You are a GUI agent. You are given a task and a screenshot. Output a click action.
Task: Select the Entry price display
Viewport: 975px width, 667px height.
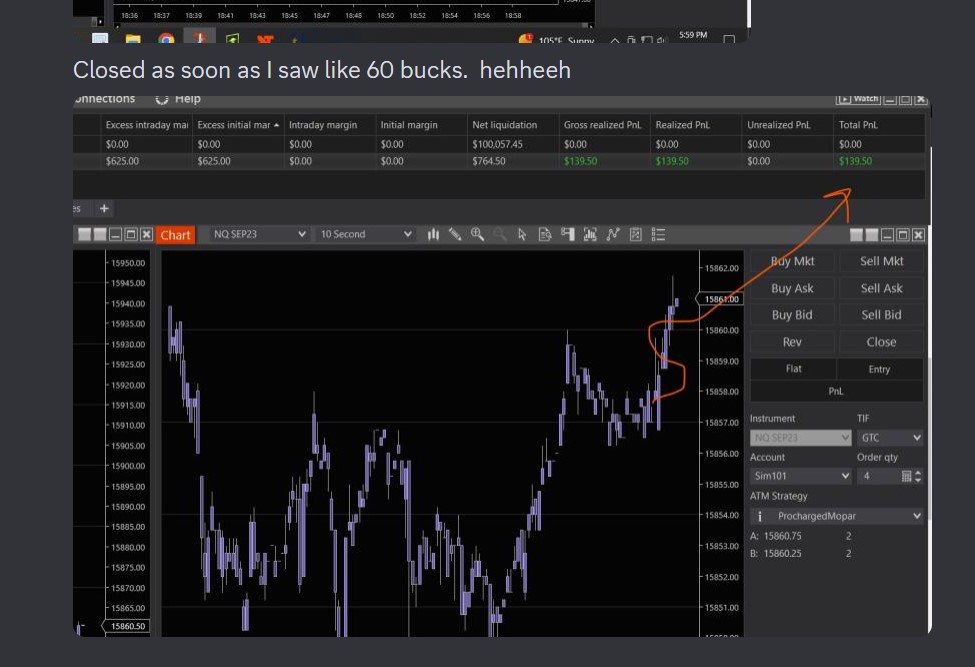(880, 369)
